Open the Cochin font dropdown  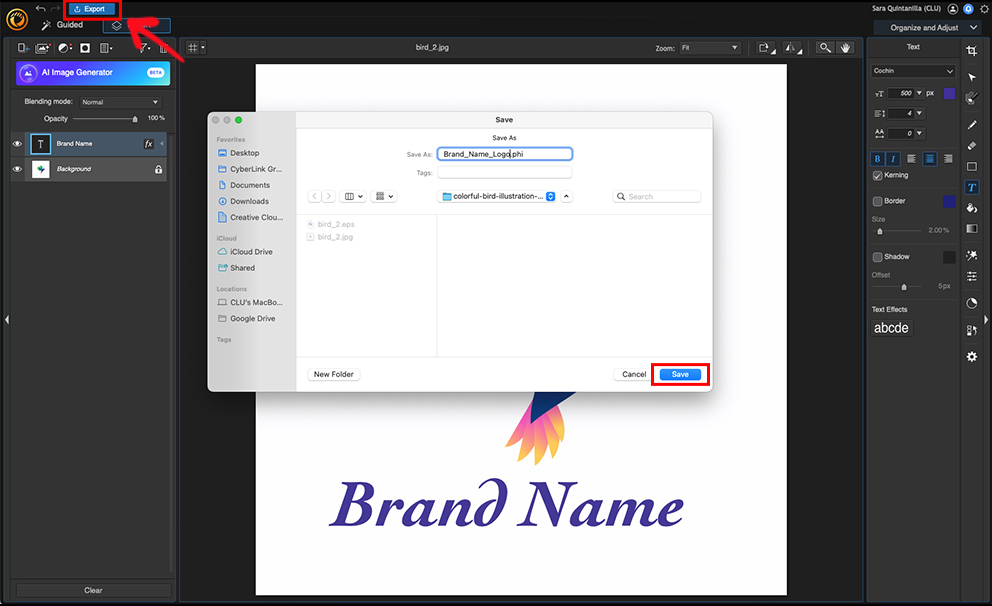click(x=912, y=71)
